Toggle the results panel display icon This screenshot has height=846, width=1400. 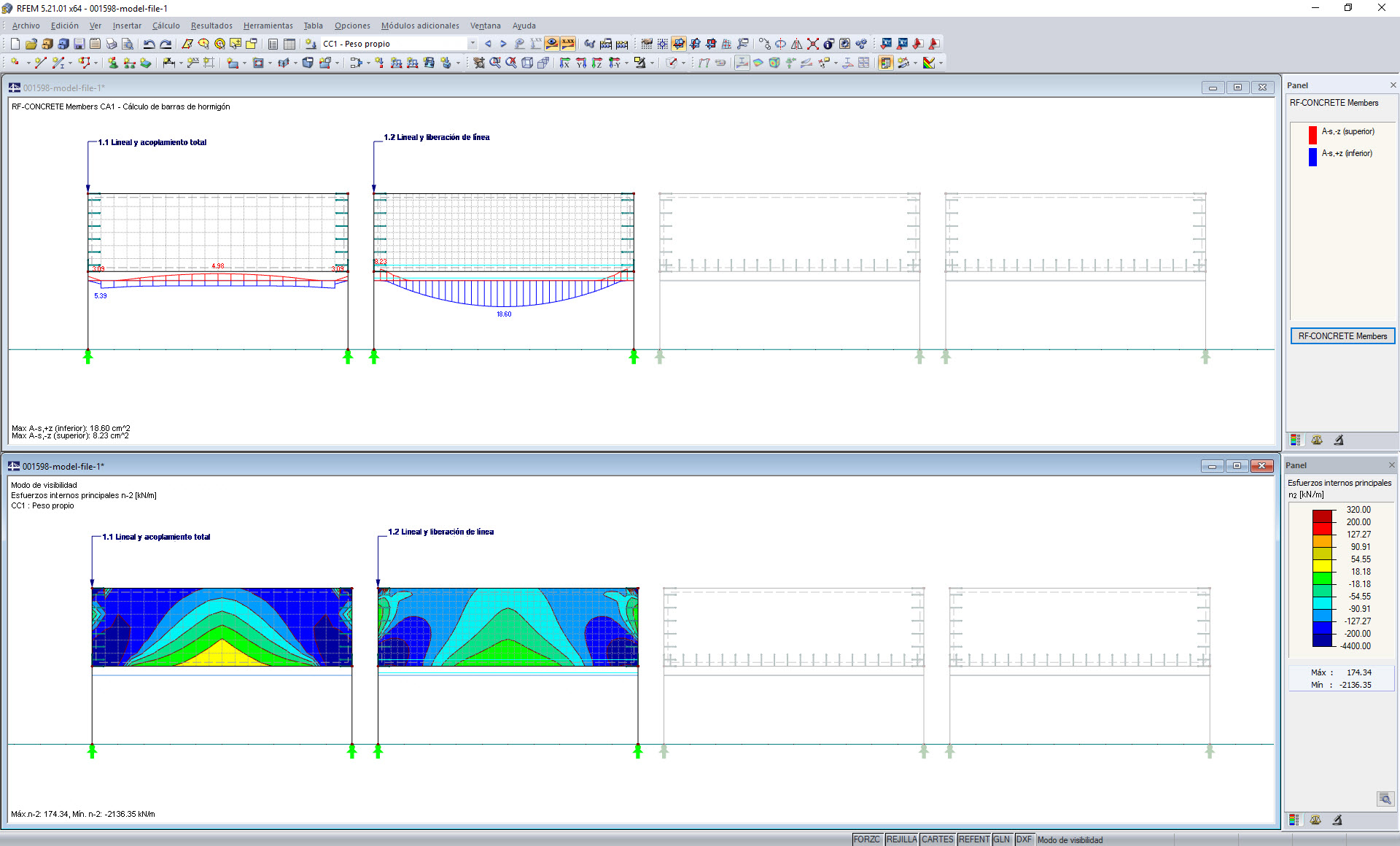(885, 63)
